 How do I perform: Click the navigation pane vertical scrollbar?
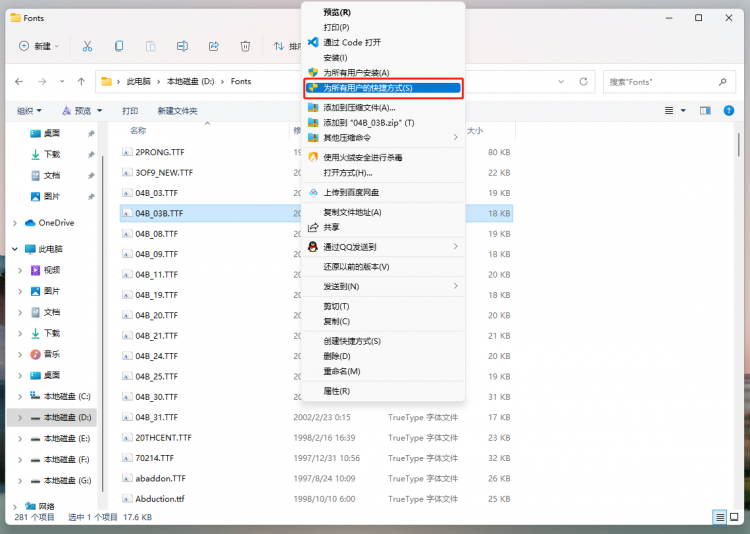(102, 300)
